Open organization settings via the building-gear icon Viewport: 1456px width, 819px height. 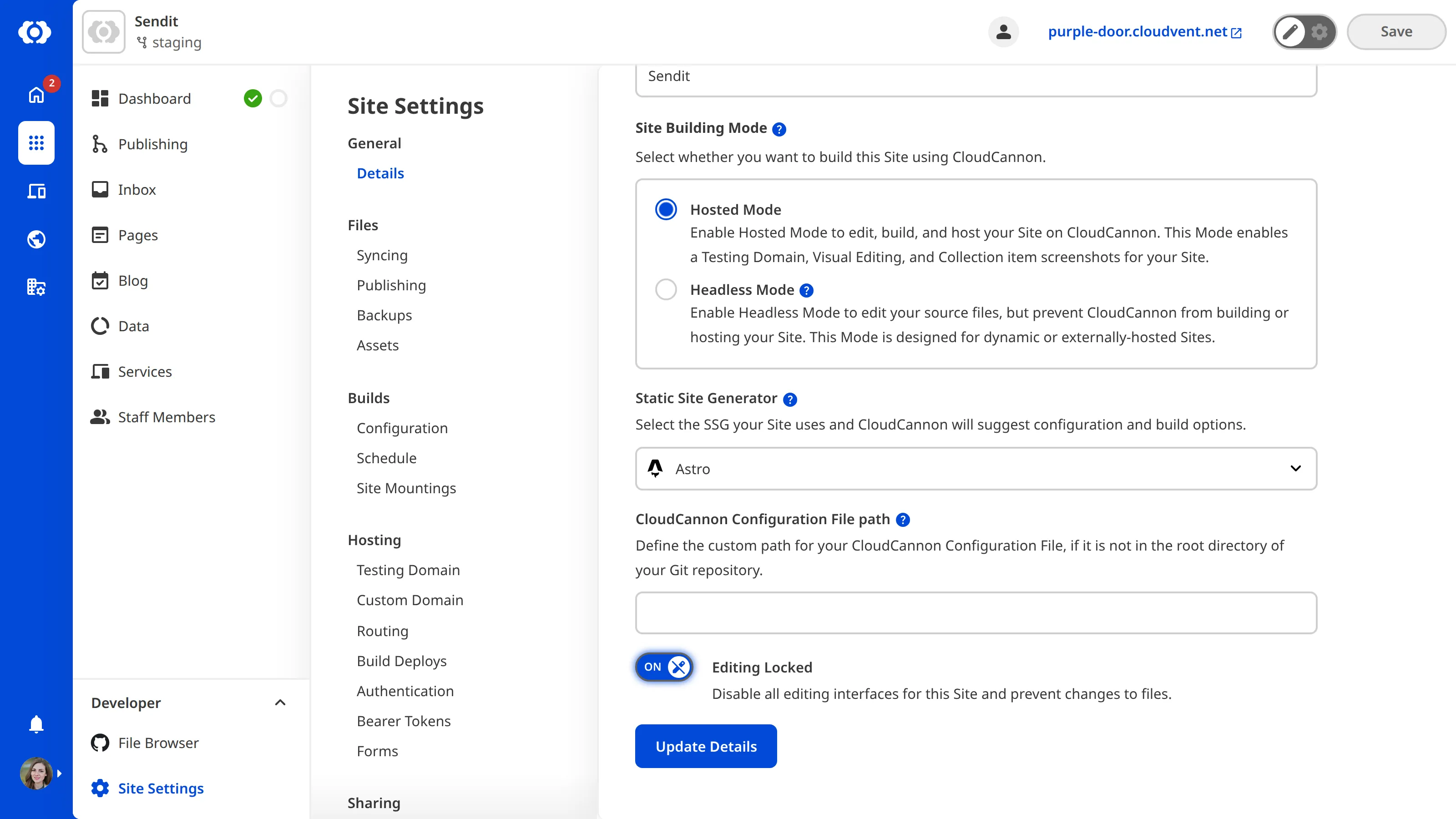coord(36,287)
